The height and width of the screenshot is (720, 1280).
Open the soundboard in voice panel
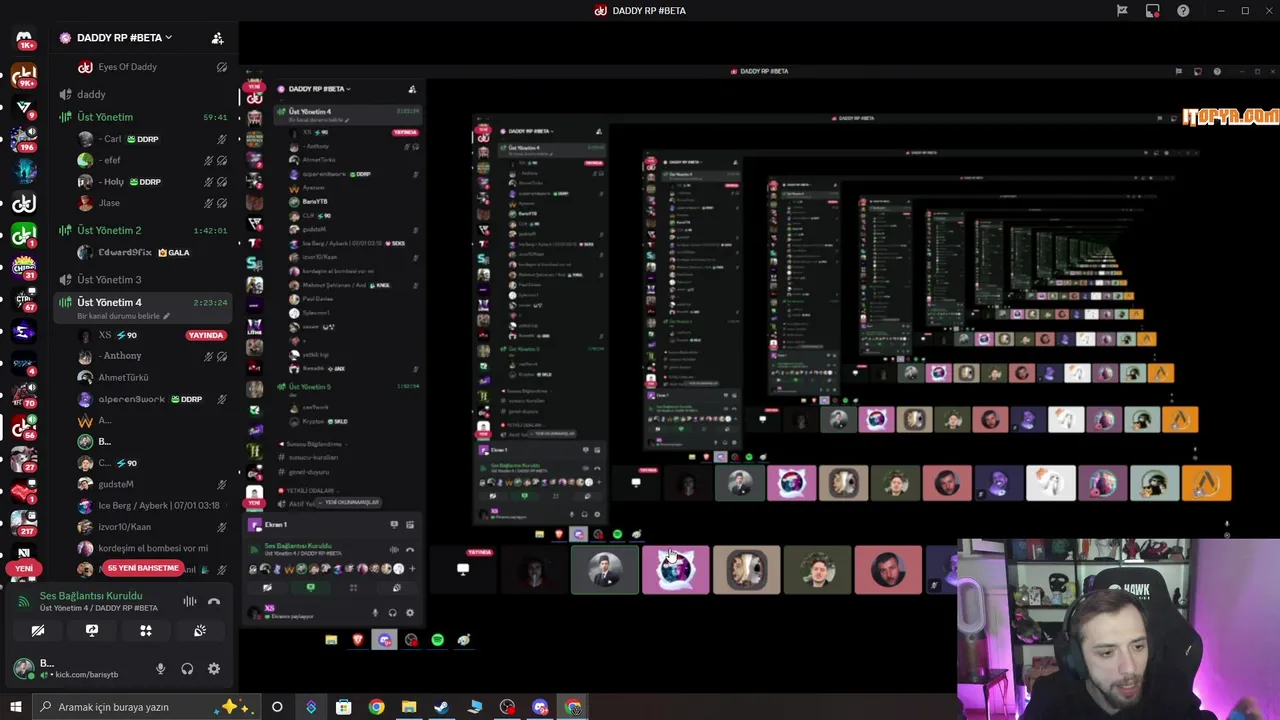click(x=200, y=631)
